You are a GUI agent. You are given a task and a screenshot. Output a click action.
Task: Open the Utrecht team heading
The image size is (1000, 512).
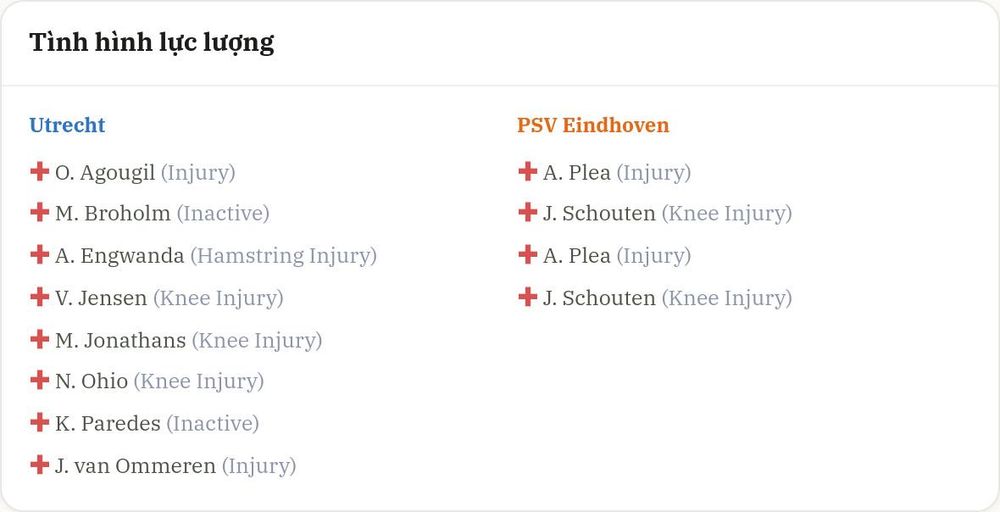[67, 124]
